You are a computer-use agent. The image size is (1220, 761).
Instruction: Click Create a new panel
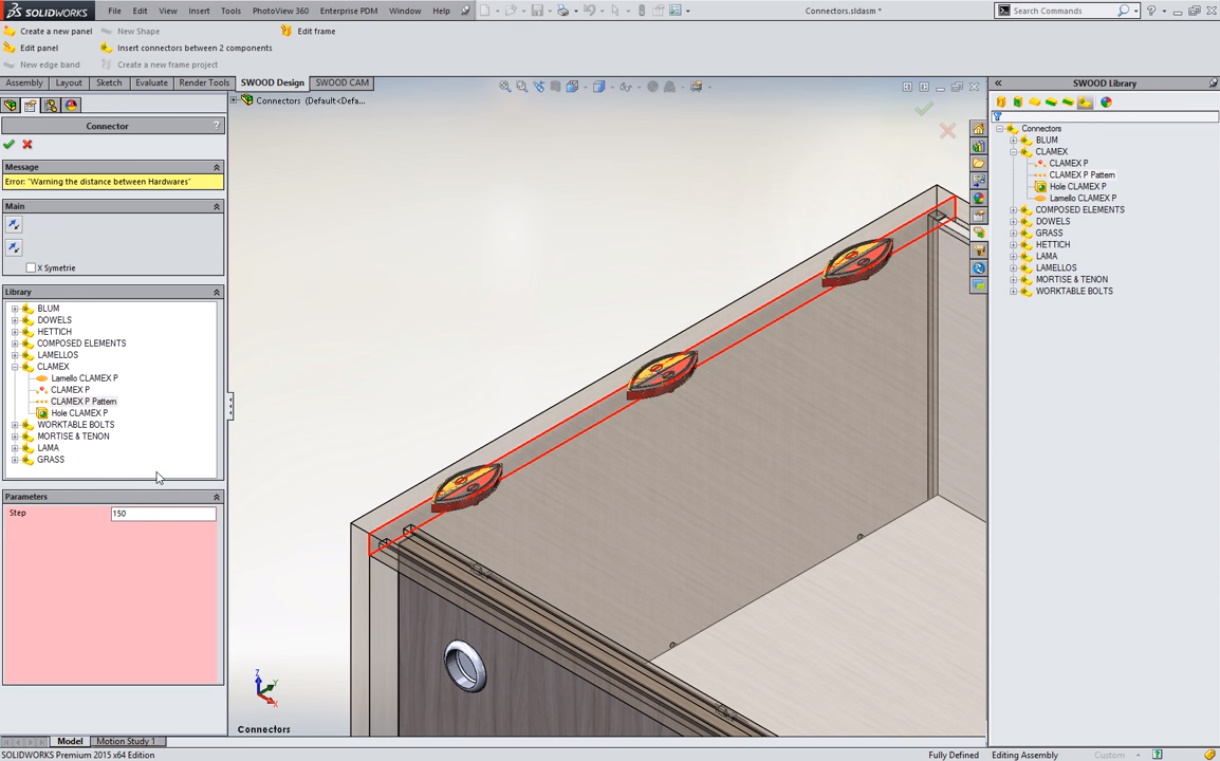point(55,31)
